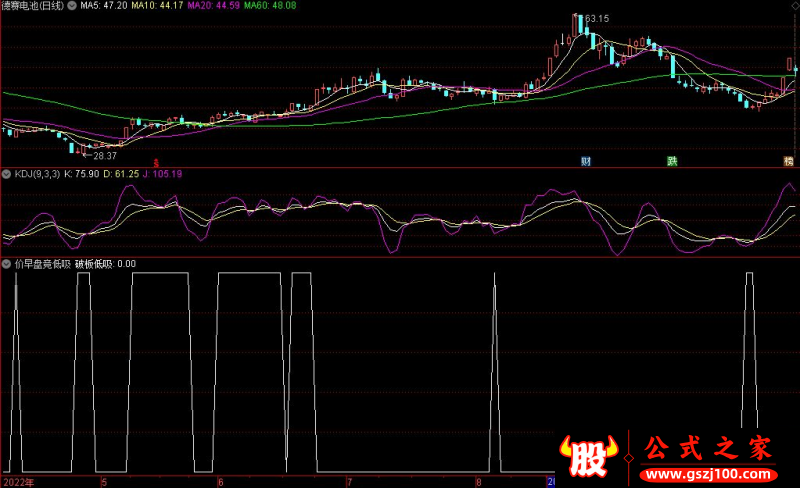Screen dimensions: 800x488
Task: Click the red $ dividend marker
Action: [x=155, y=161]
